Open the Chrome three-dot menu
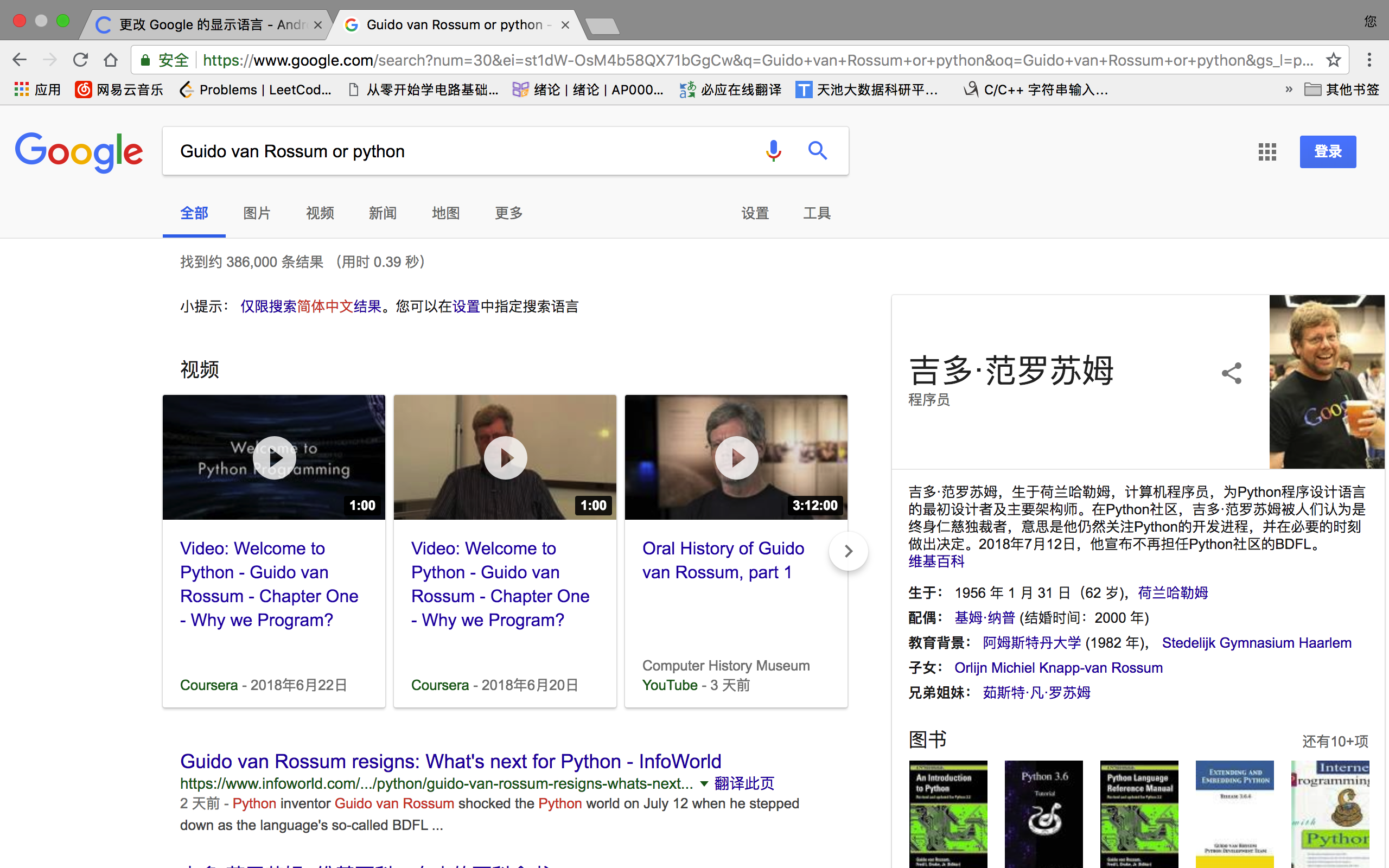 coord(1369,60)
